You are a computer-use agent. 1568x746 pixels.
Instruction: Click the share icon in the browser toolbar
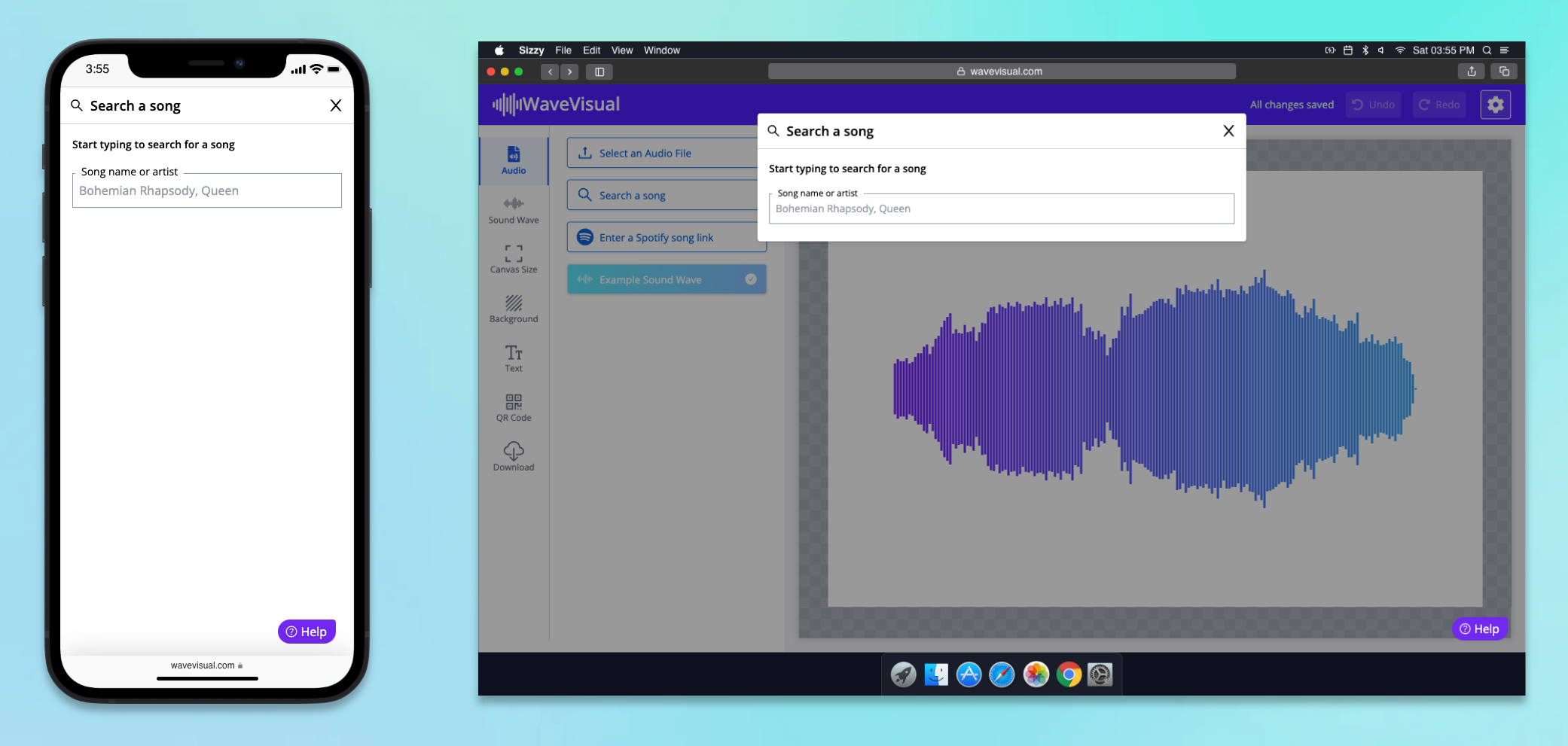(x=1471, y=71)
